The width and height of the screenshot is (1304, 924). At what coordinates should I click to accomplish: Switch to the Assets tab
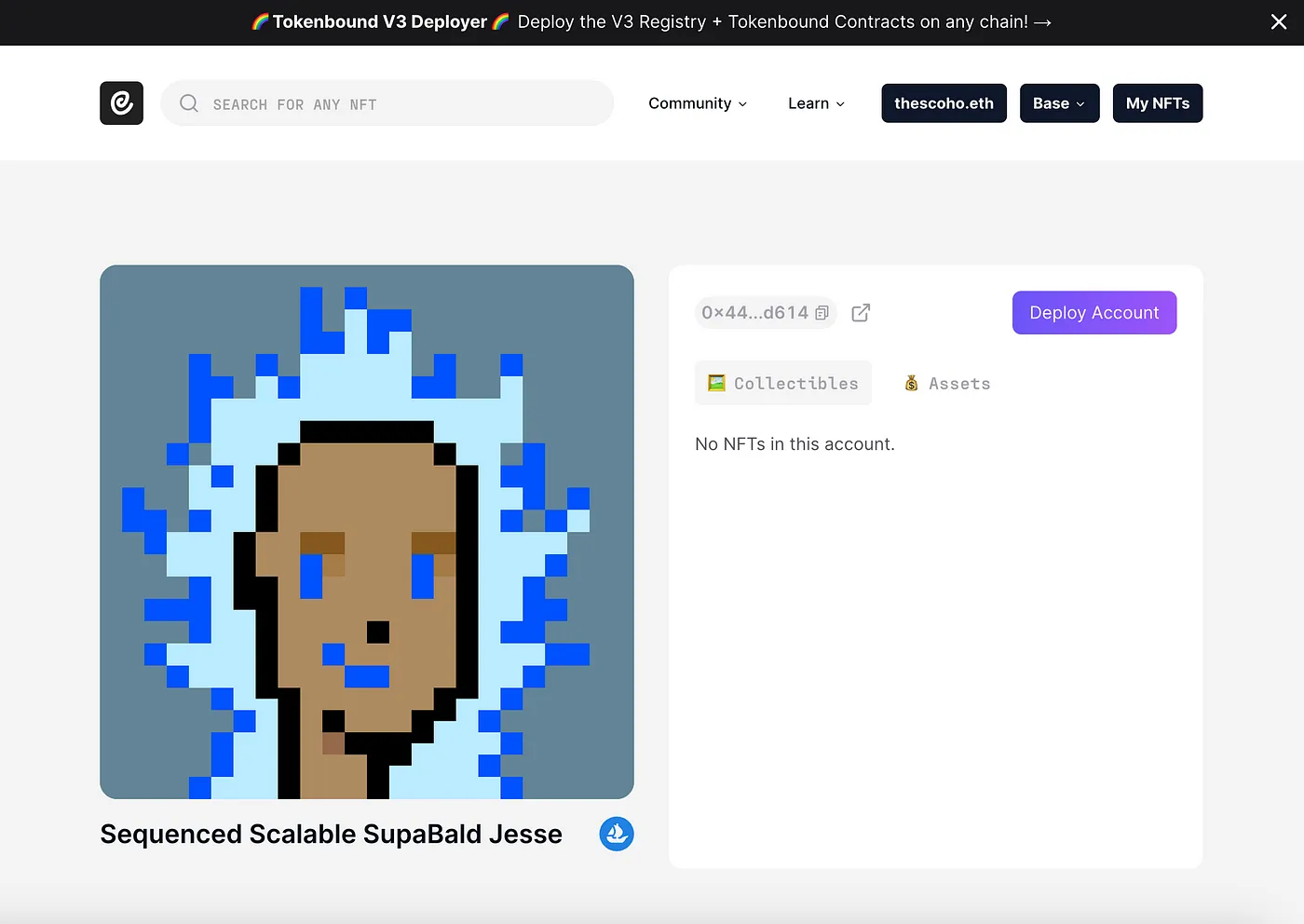point(947,383)
